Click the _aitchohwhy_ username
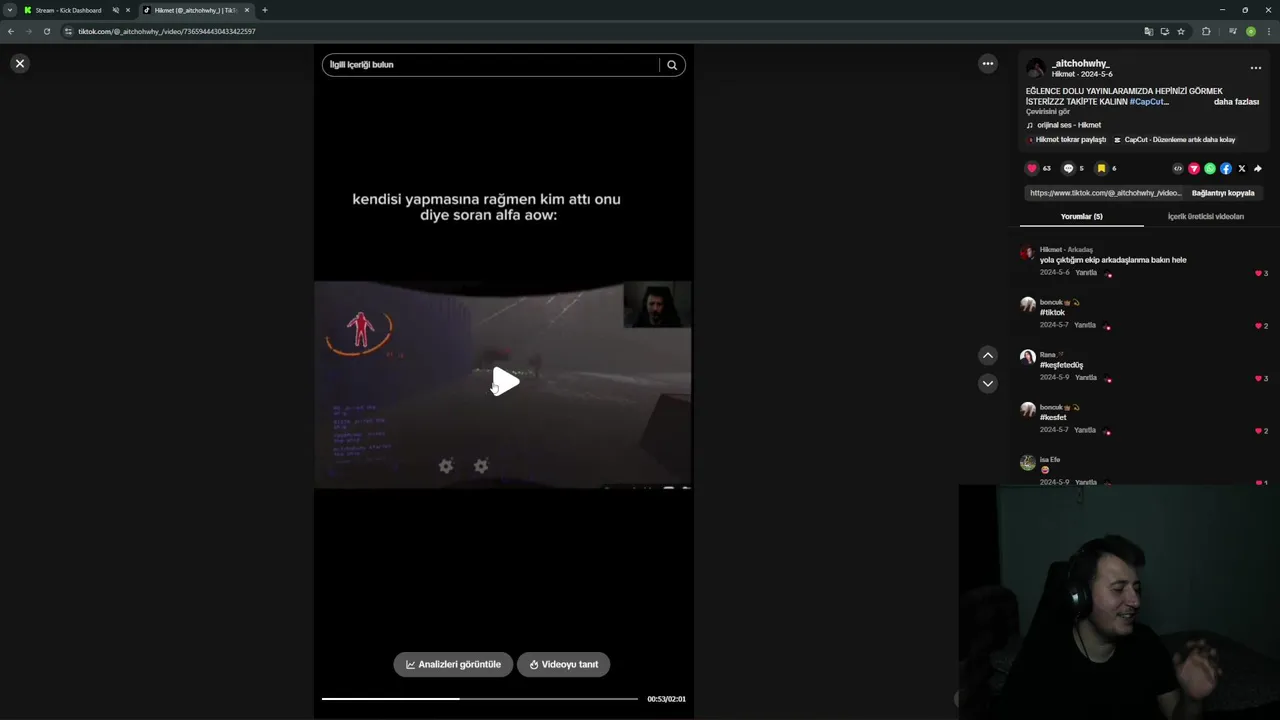Viewport: 1280px width, 720px height. [x=1081, y=63]
